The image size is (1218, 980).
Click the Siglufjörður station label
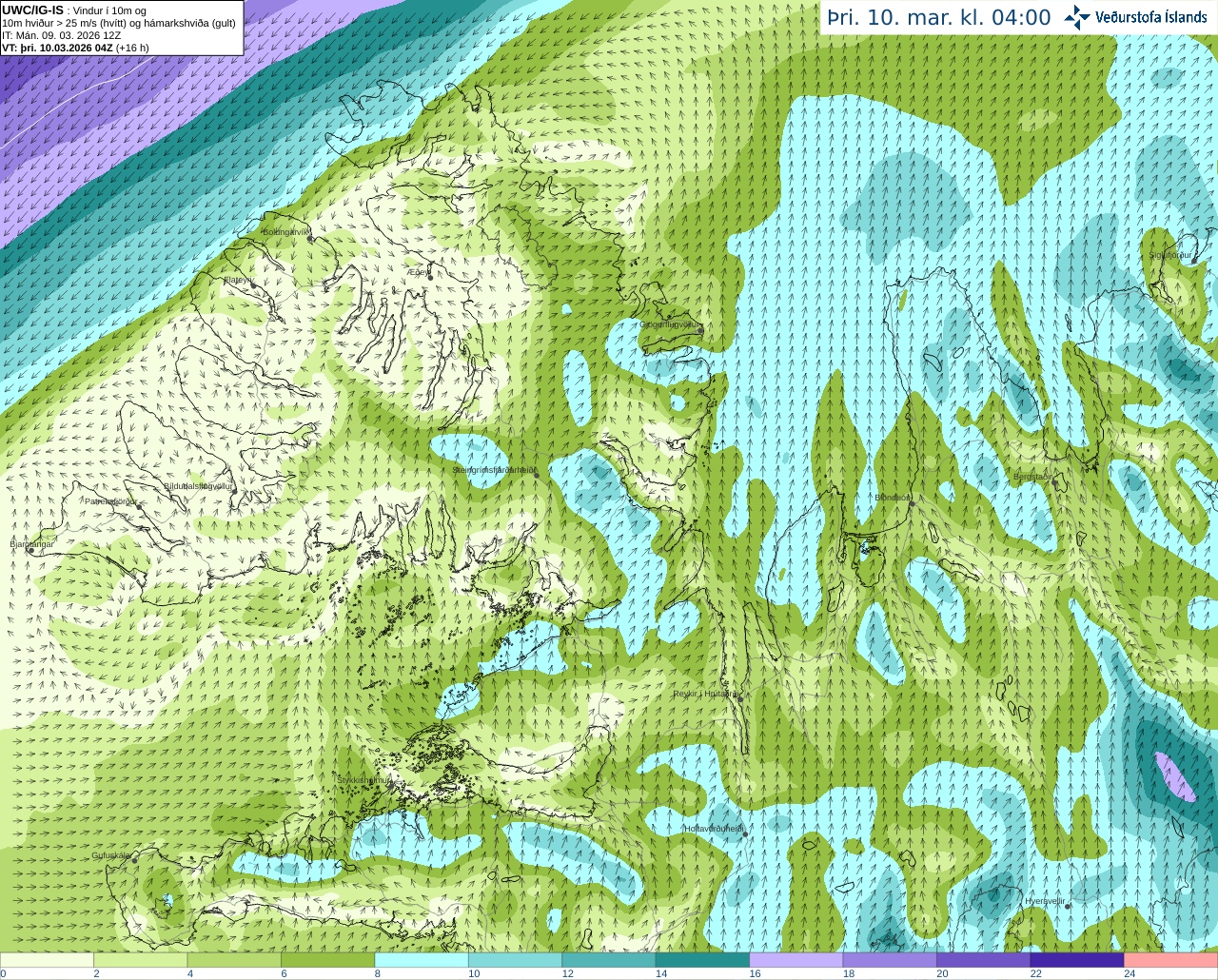pyautogui.click(x=1171, y=255)
